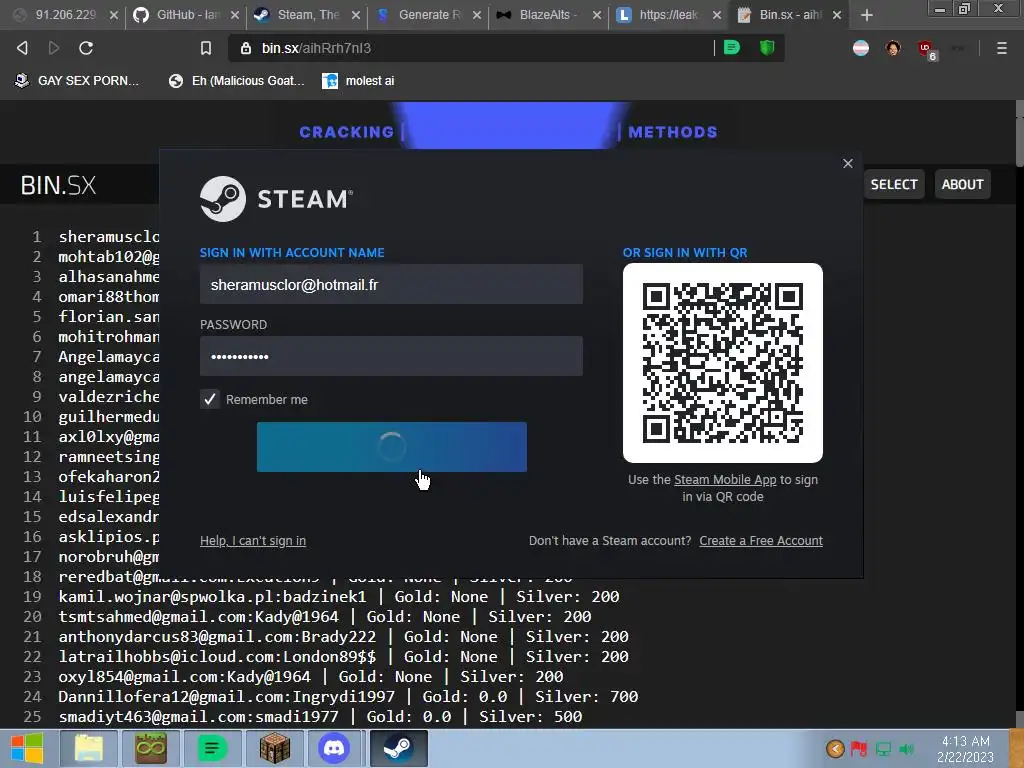Open the avatar extension icon in toolbar

[893, 48]
